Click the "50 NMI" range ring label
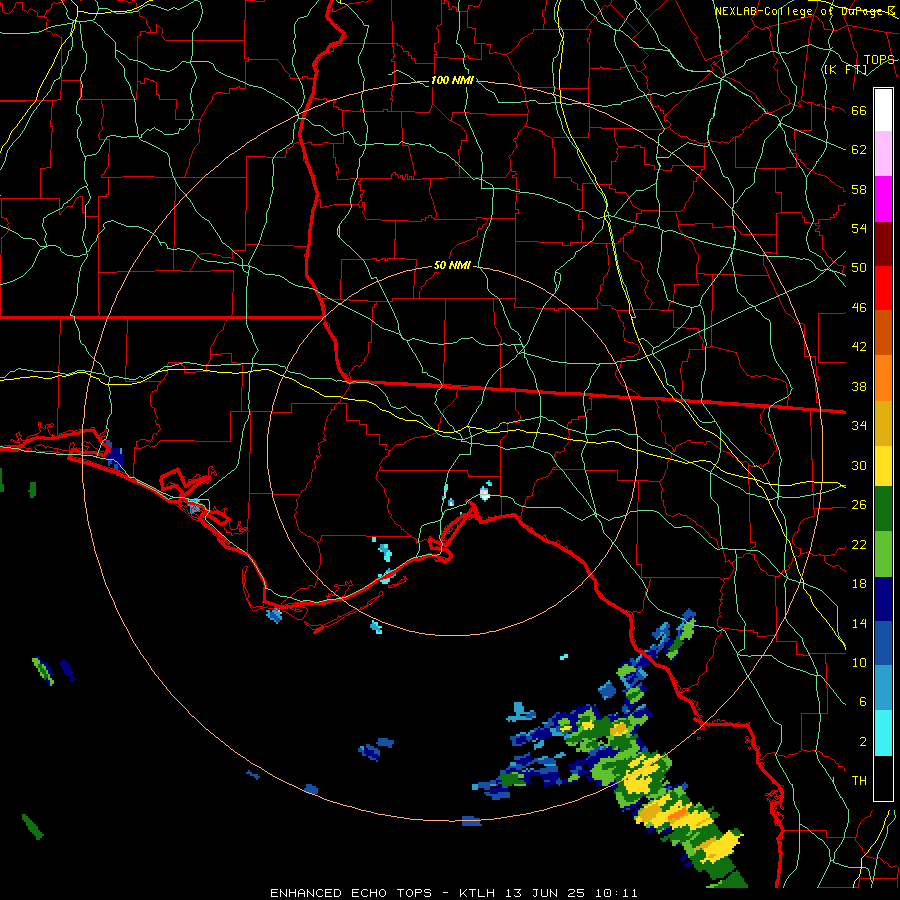 452,265
